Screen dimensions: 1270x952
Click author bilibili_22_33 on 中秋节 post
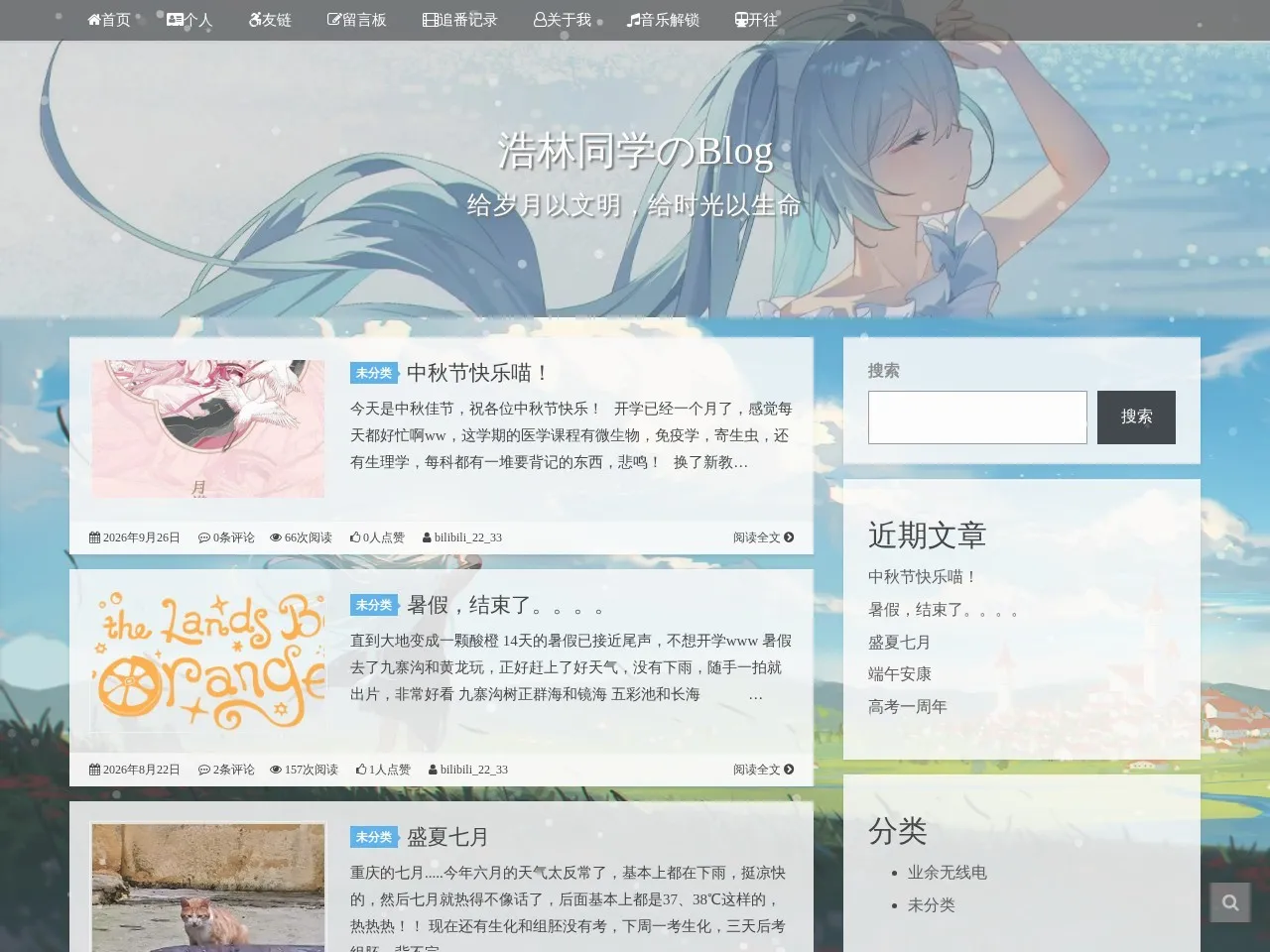(468, 537)
